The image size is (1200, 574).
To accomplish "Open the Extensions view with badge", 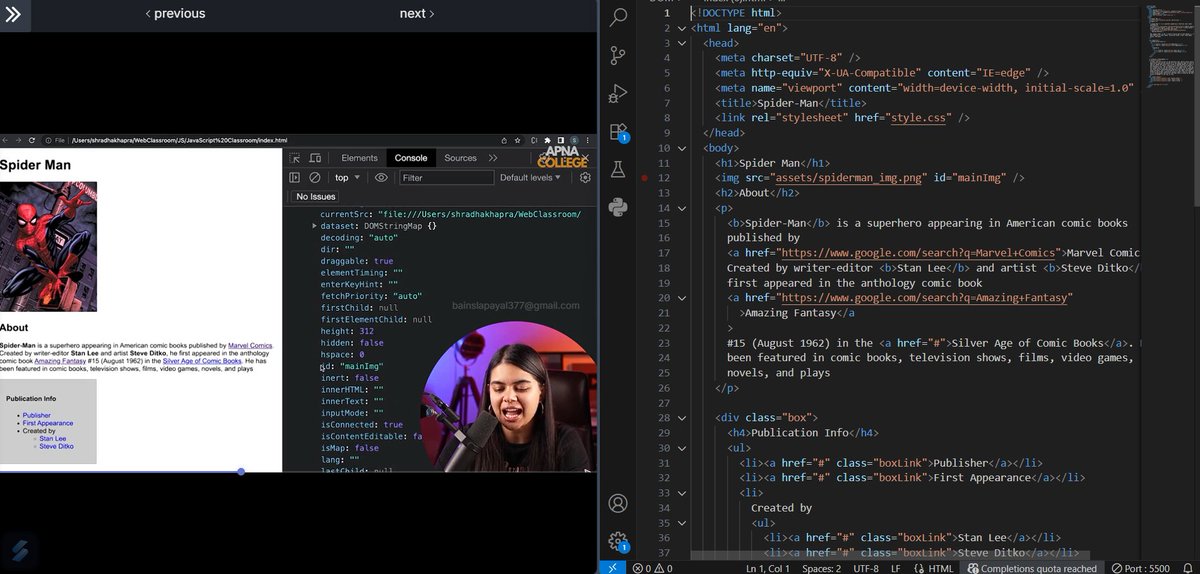I will (618, 132).
